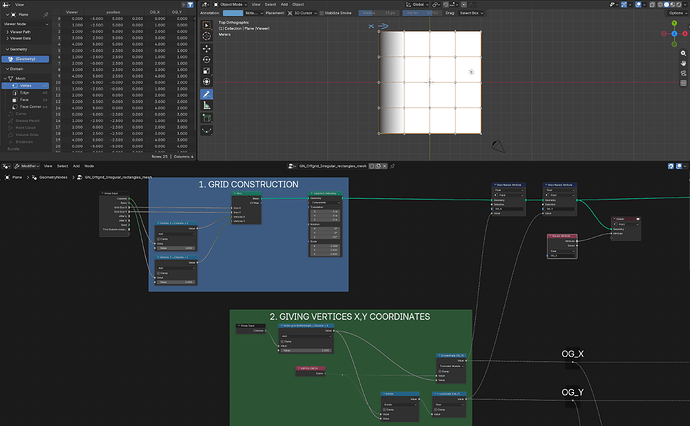Click the zoom magnifier in viewport gizmos
The width and height of the screenshot is (690, 426).
point(683,53)
